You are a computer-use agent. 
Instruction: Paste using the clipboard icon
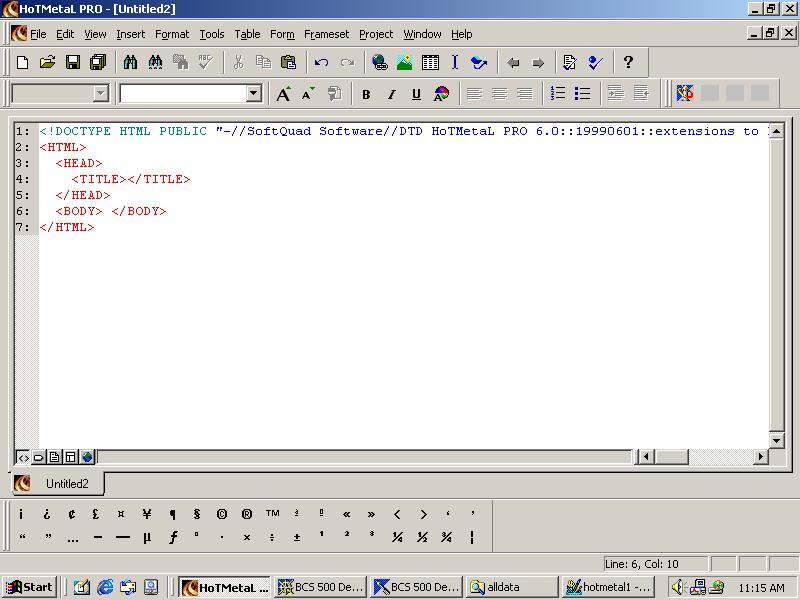click(288, 63)
